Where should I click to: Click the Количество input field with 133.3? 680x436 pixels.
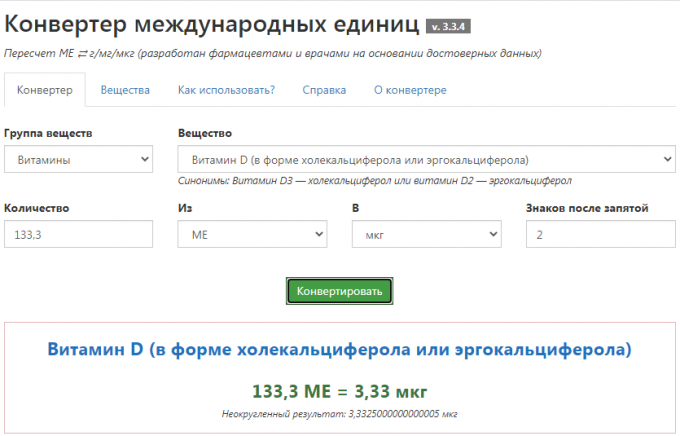[x=78, y=234]
